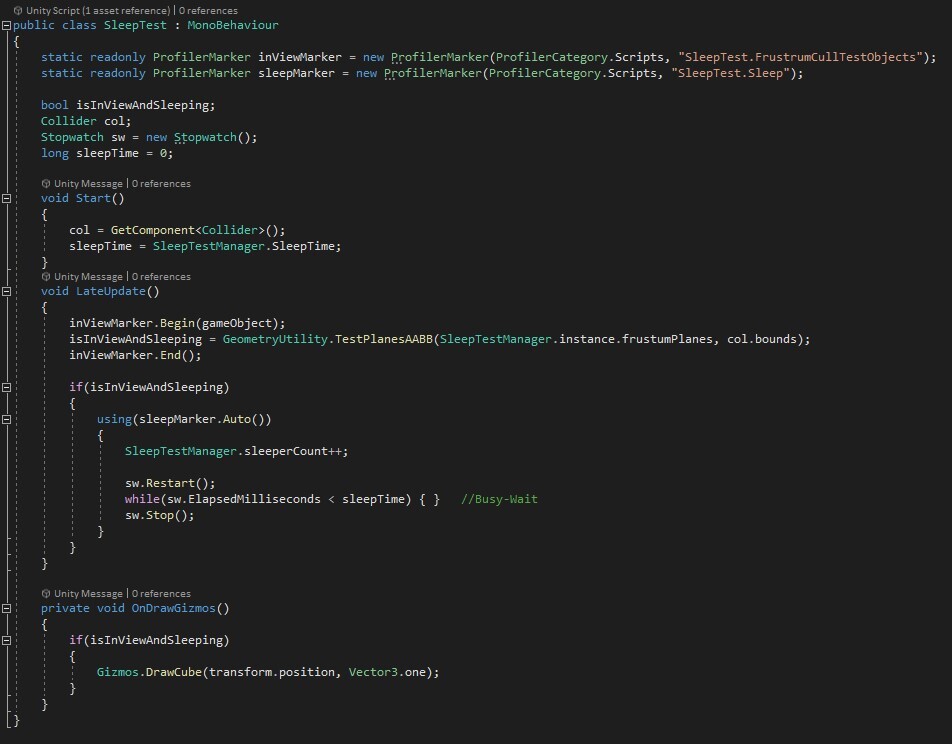Collapse the Start method region
The image size is (952, 744).
(x=6, y=198)
